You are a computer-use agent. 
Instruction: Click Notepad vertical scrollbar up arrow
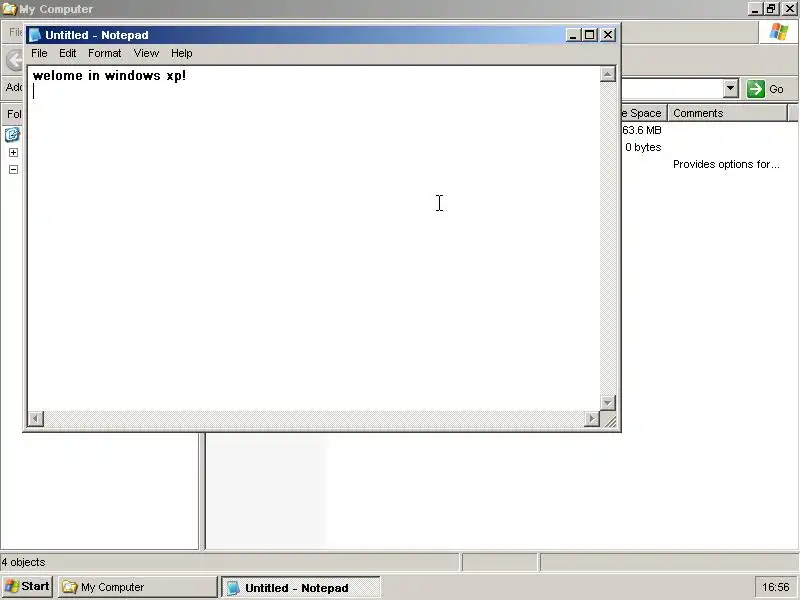608,74
